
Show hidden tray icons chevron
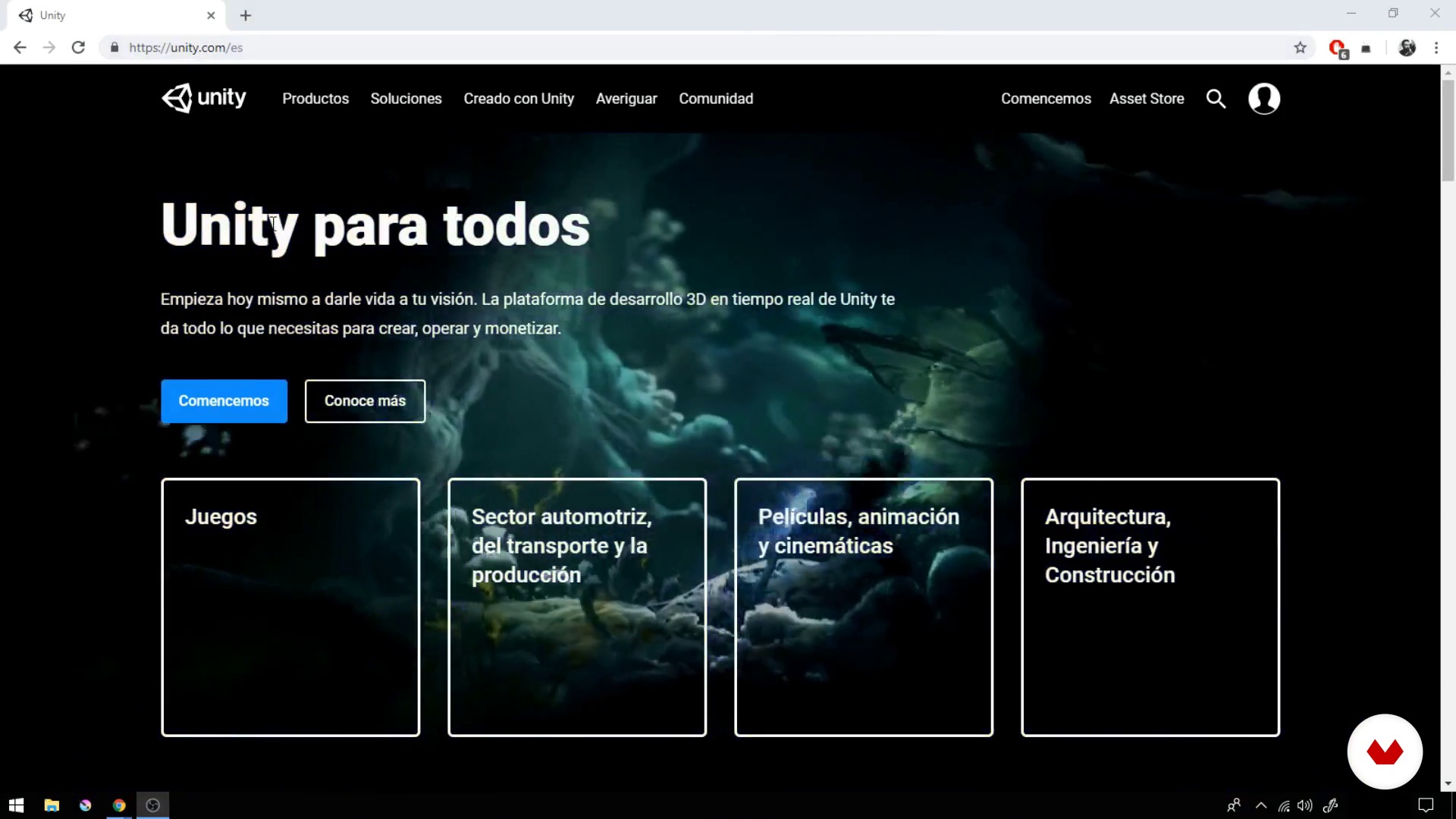[1261, 805]
